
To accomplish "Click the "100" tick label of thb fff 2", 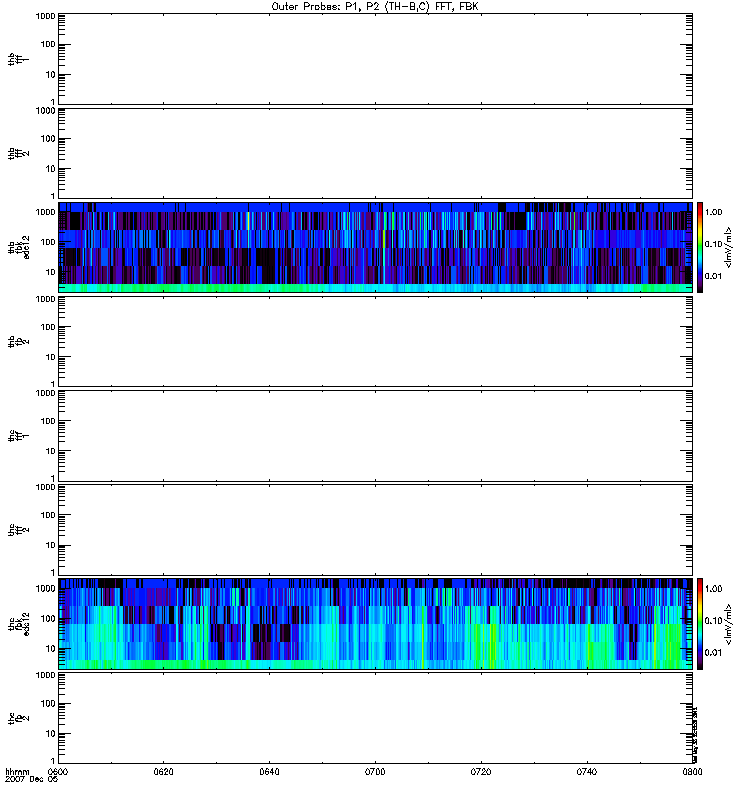I will (47, 139).
